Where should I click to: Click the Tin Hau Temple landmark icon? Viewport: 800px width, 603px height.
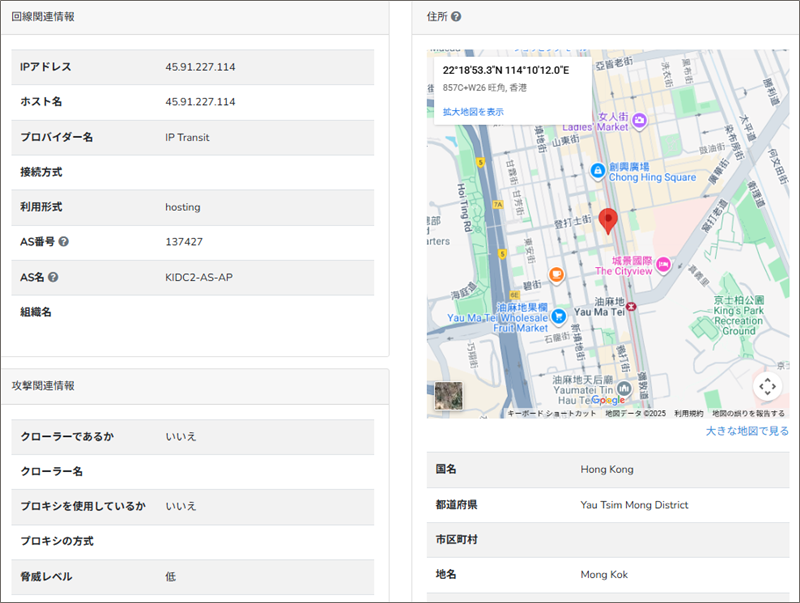pos(624,388)
